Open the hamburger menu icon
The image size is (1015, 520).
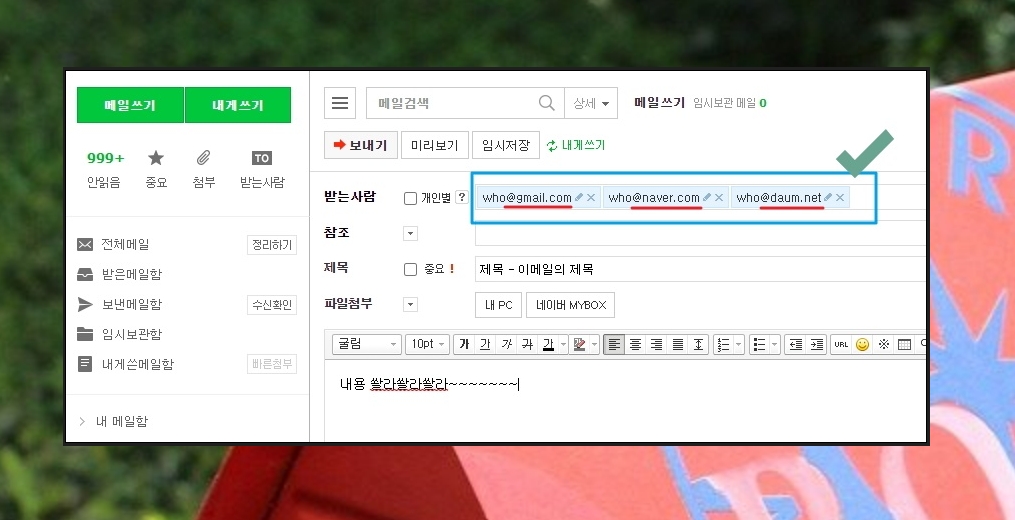click(x=340, y=103)
